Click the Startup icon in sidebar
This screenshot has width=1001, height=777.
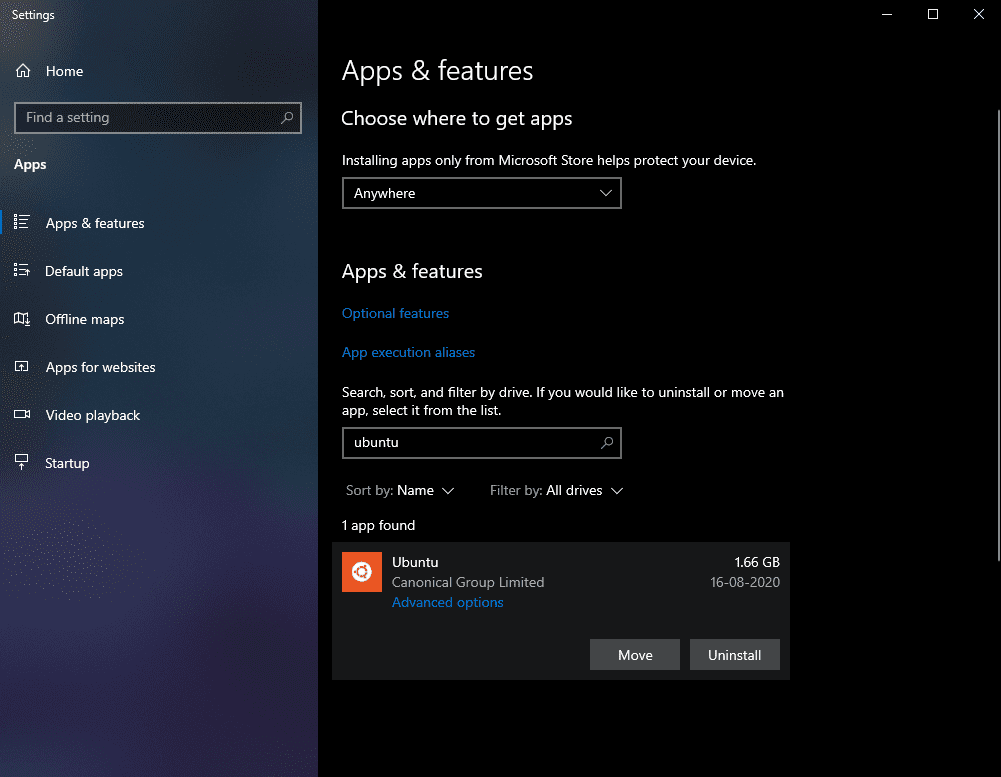22,462
